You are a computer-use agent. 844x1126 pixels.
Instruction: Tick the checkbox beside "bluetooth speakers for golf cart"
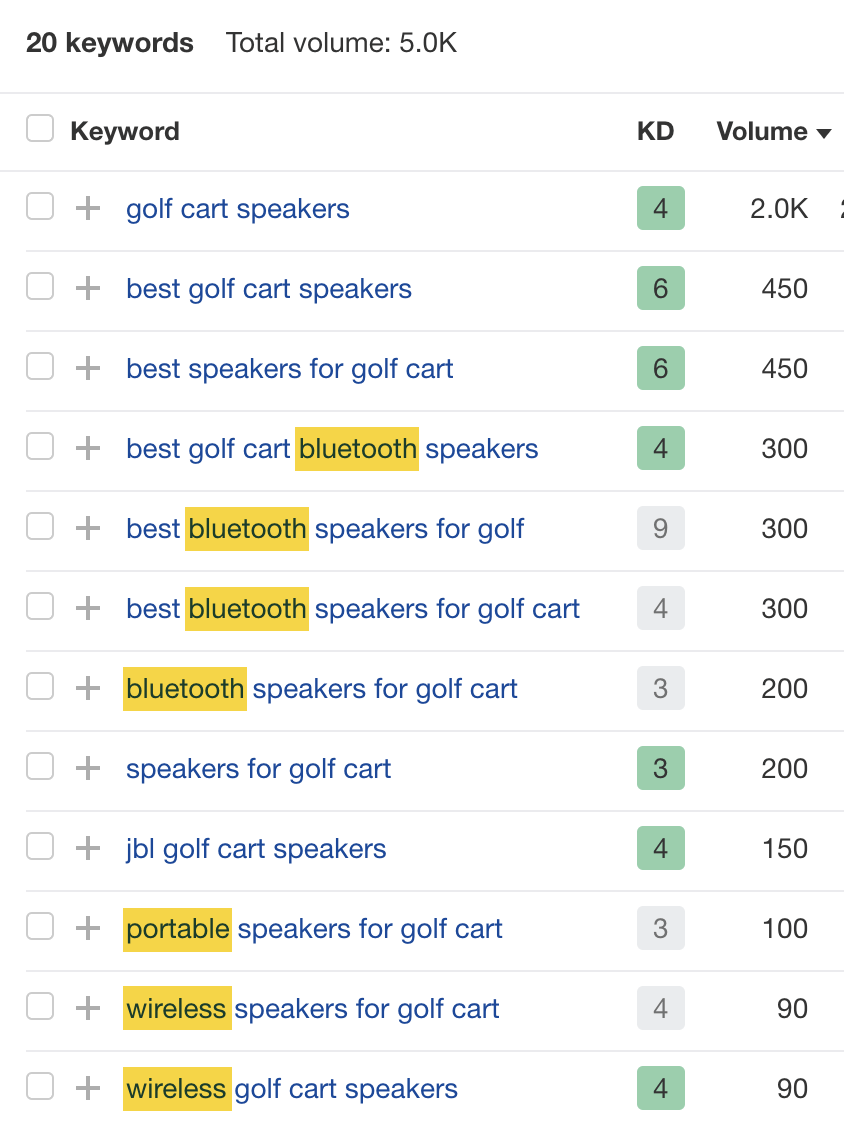click(40, 688)
